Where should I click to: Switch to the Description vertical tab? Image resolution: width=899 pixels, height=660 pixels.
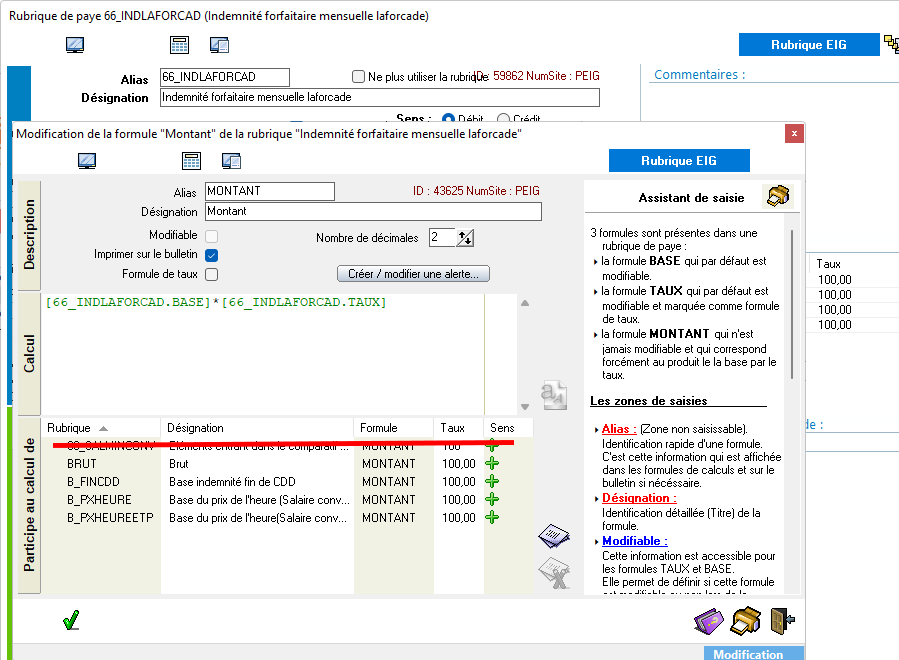(29, 234)
